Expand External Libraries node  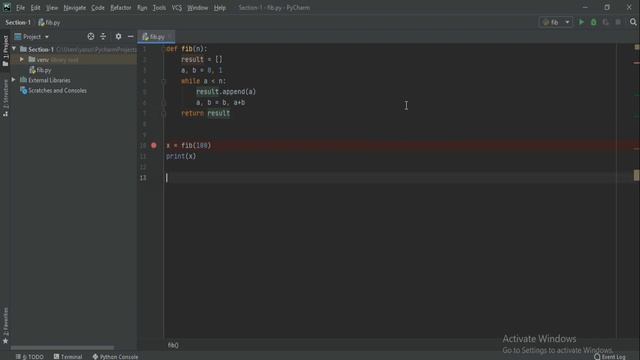pyautogui.click(x=14, y=80)
